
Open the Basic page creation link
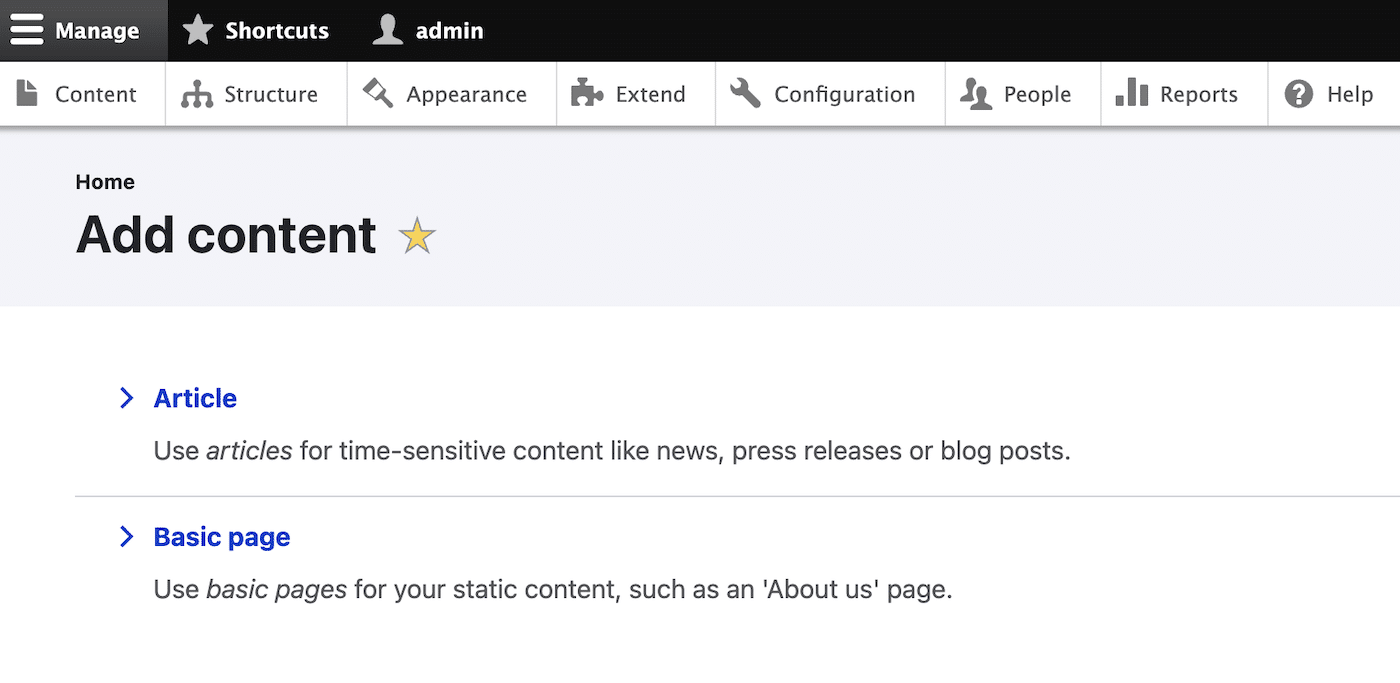click(220, 537)
